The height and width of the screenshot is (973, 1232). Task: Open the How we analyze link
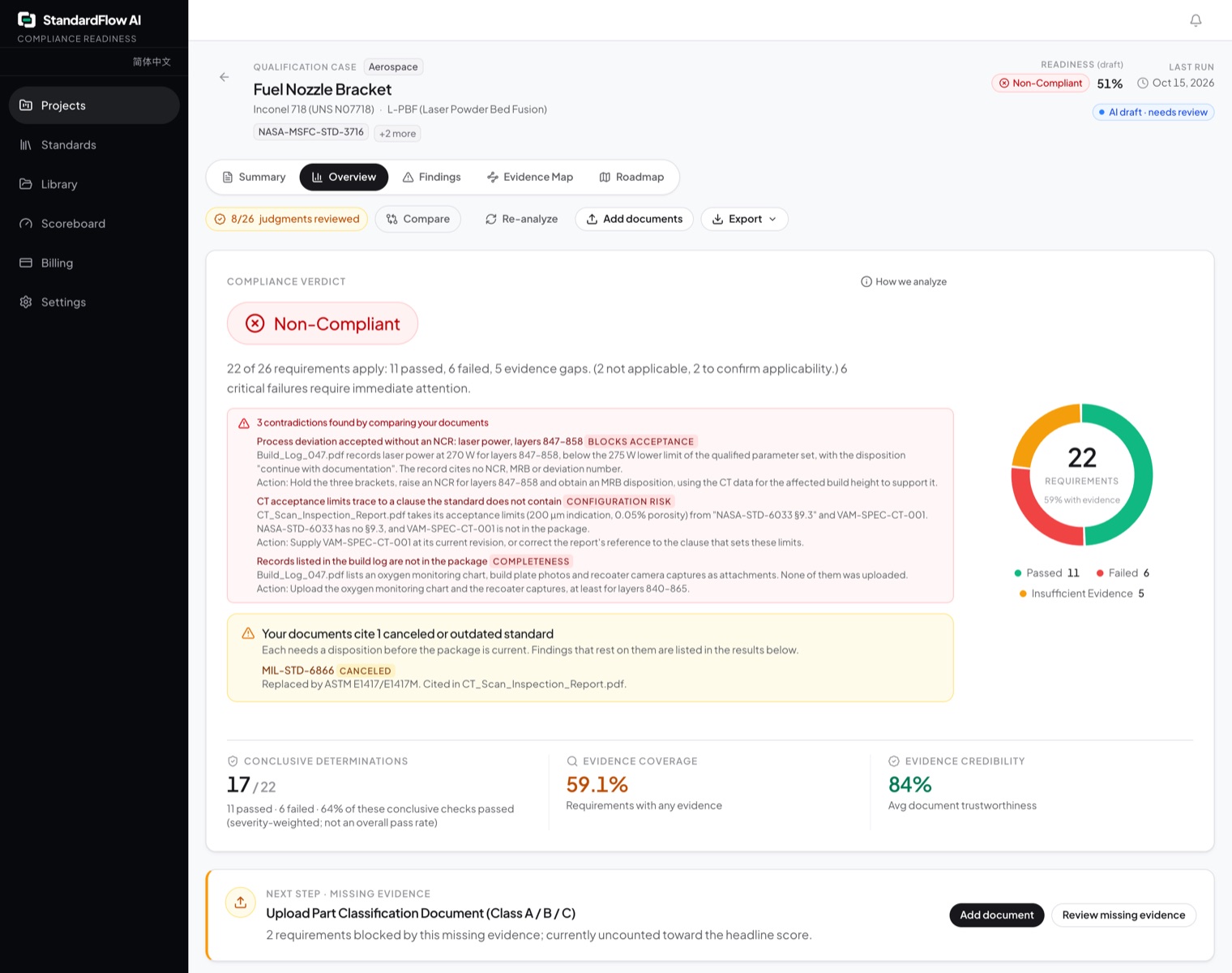(904, 281)
